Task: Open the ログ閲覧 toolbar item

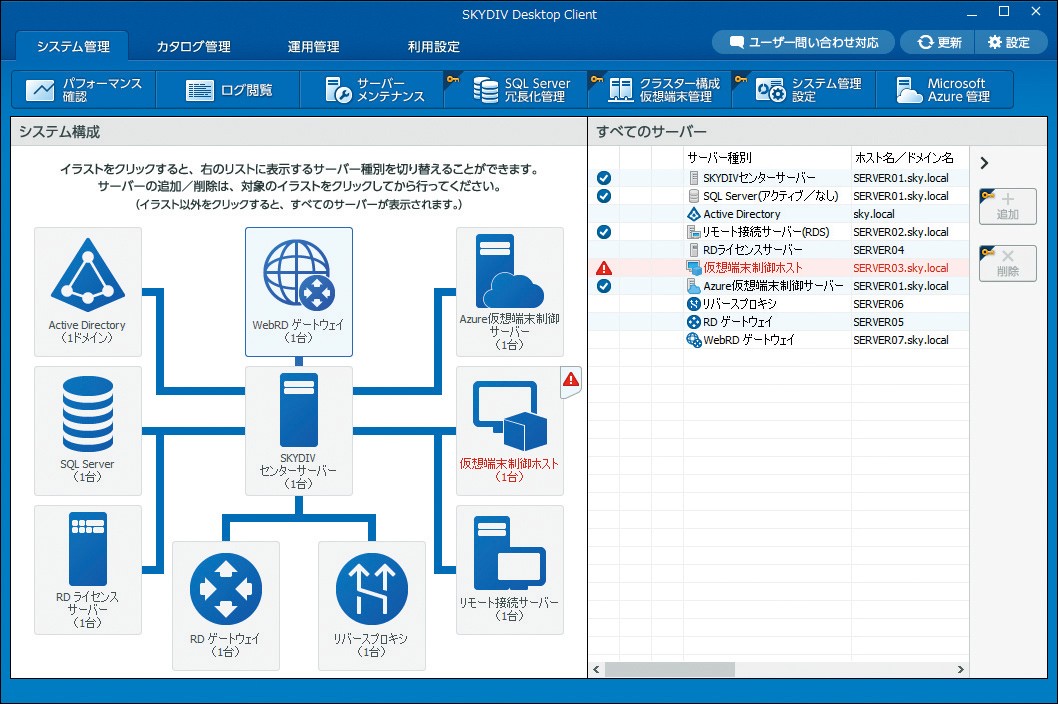Action: 228,90
